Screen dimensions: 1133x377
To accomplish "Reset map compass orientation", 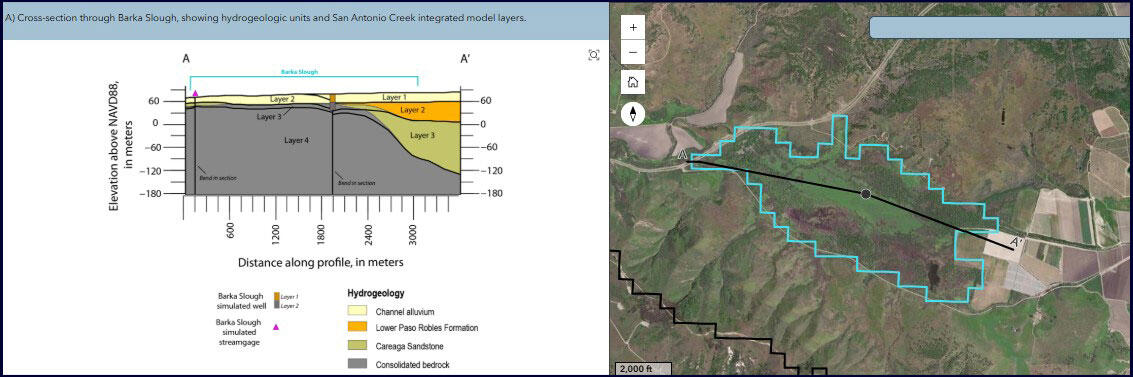I will tap(633, 113).
